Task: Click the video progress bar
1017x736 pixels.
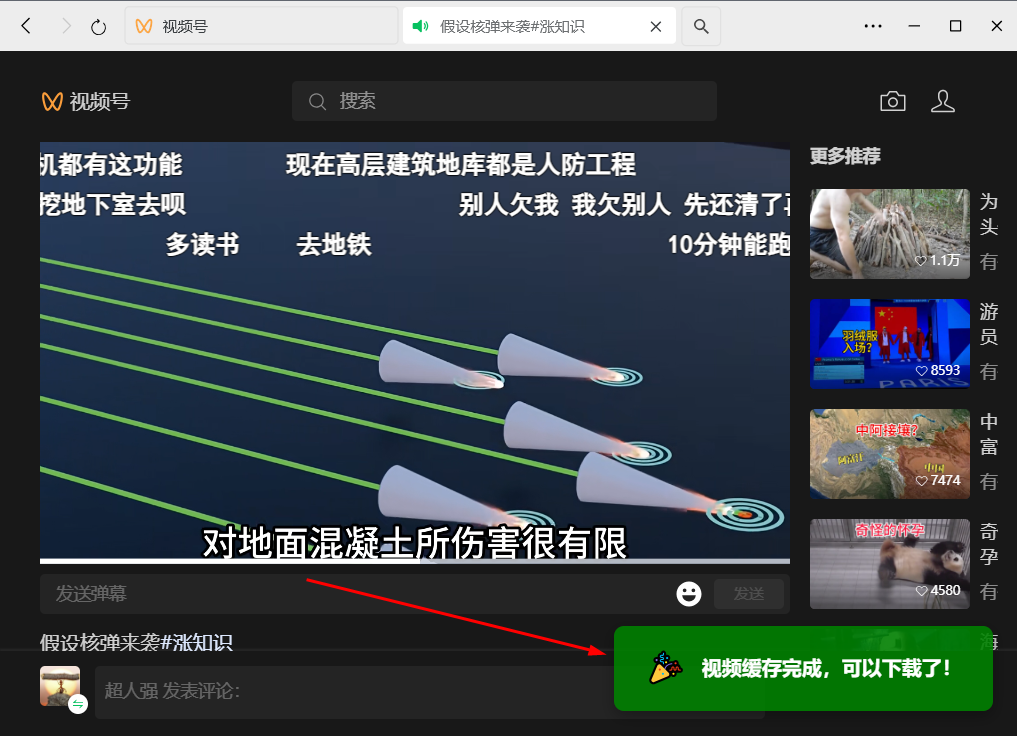Action: (x=414, y=561)
